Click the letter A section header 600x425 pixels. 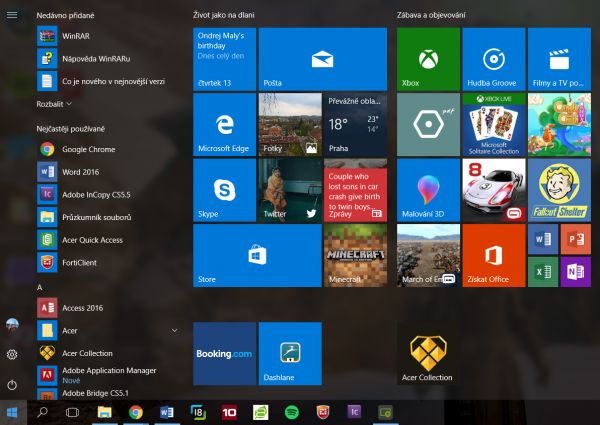39,287
